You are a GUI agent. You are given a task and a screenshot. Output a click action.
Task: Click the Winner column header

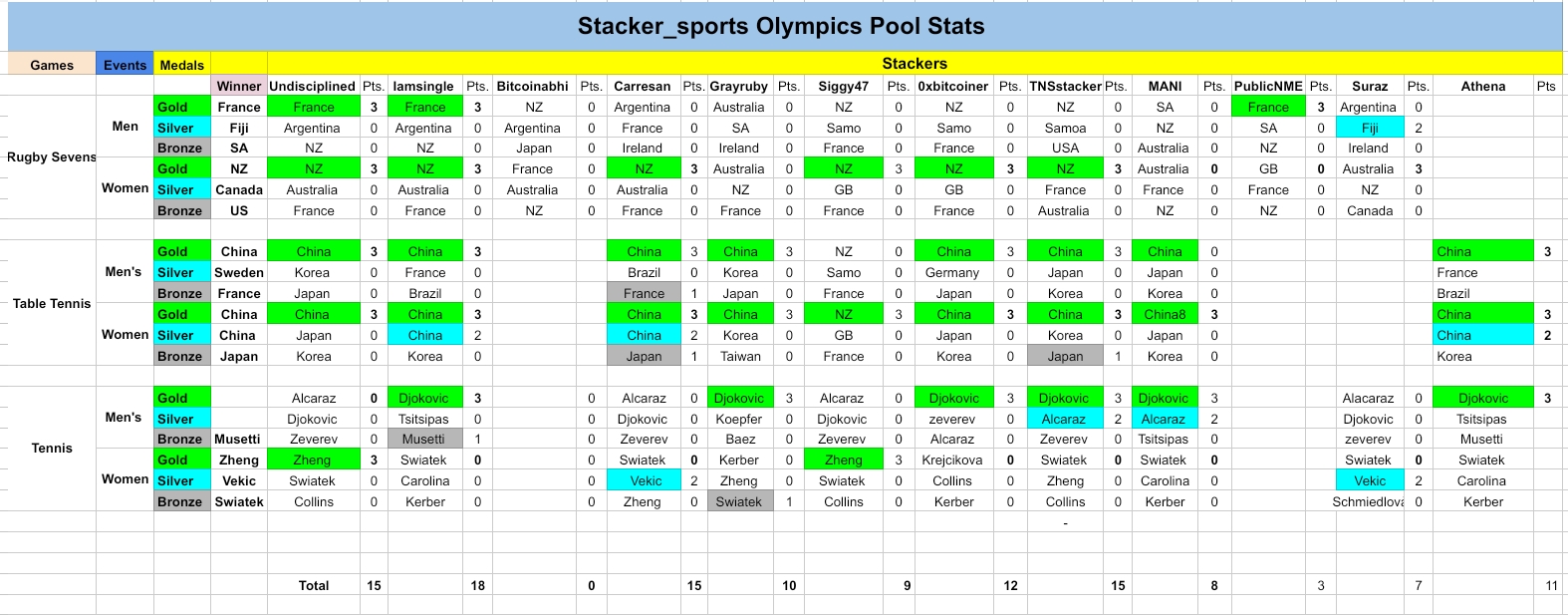tap(239, 86)
